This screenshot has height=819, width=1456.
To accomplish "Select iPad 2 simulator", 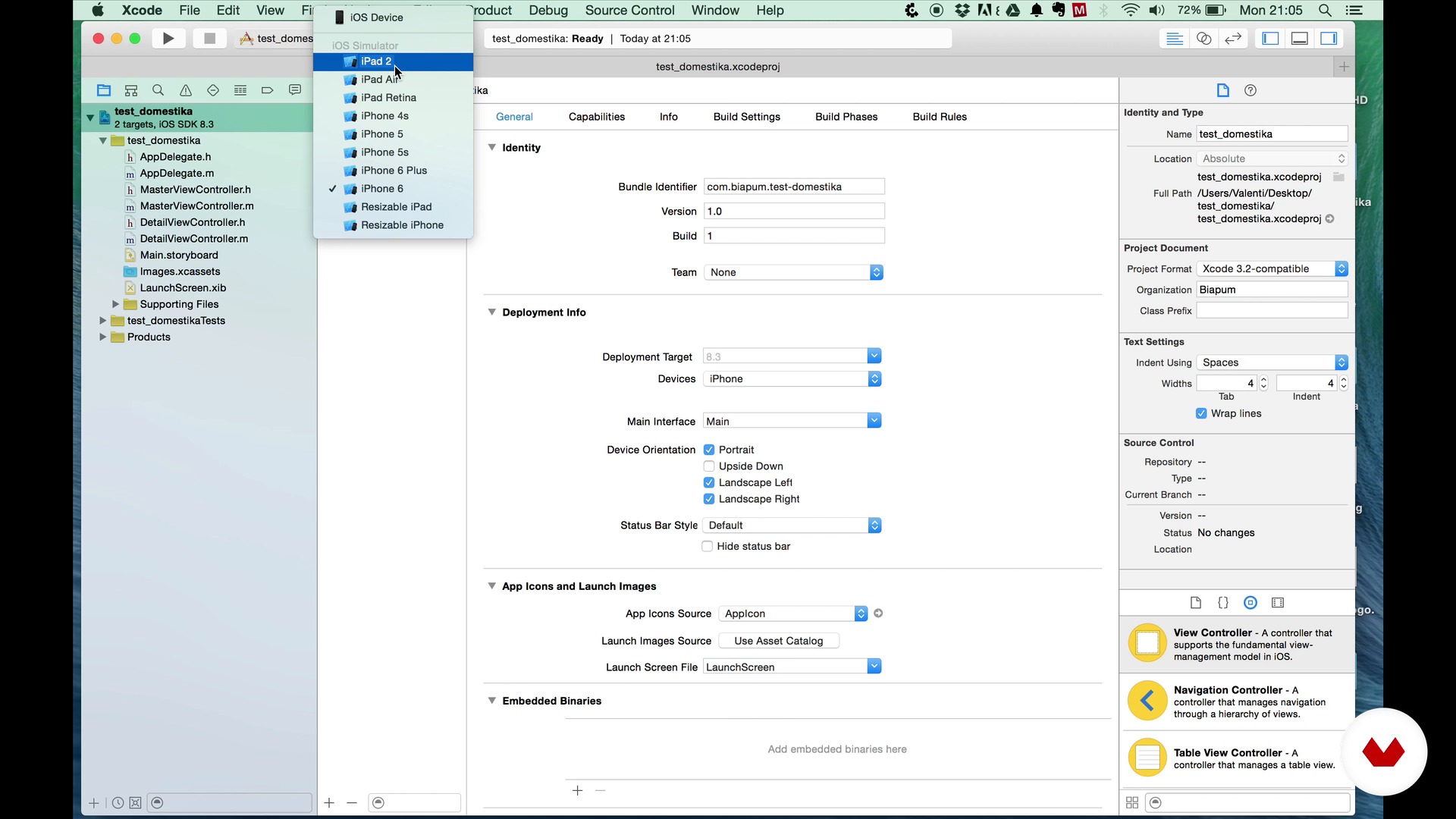I will pos(393,61).
